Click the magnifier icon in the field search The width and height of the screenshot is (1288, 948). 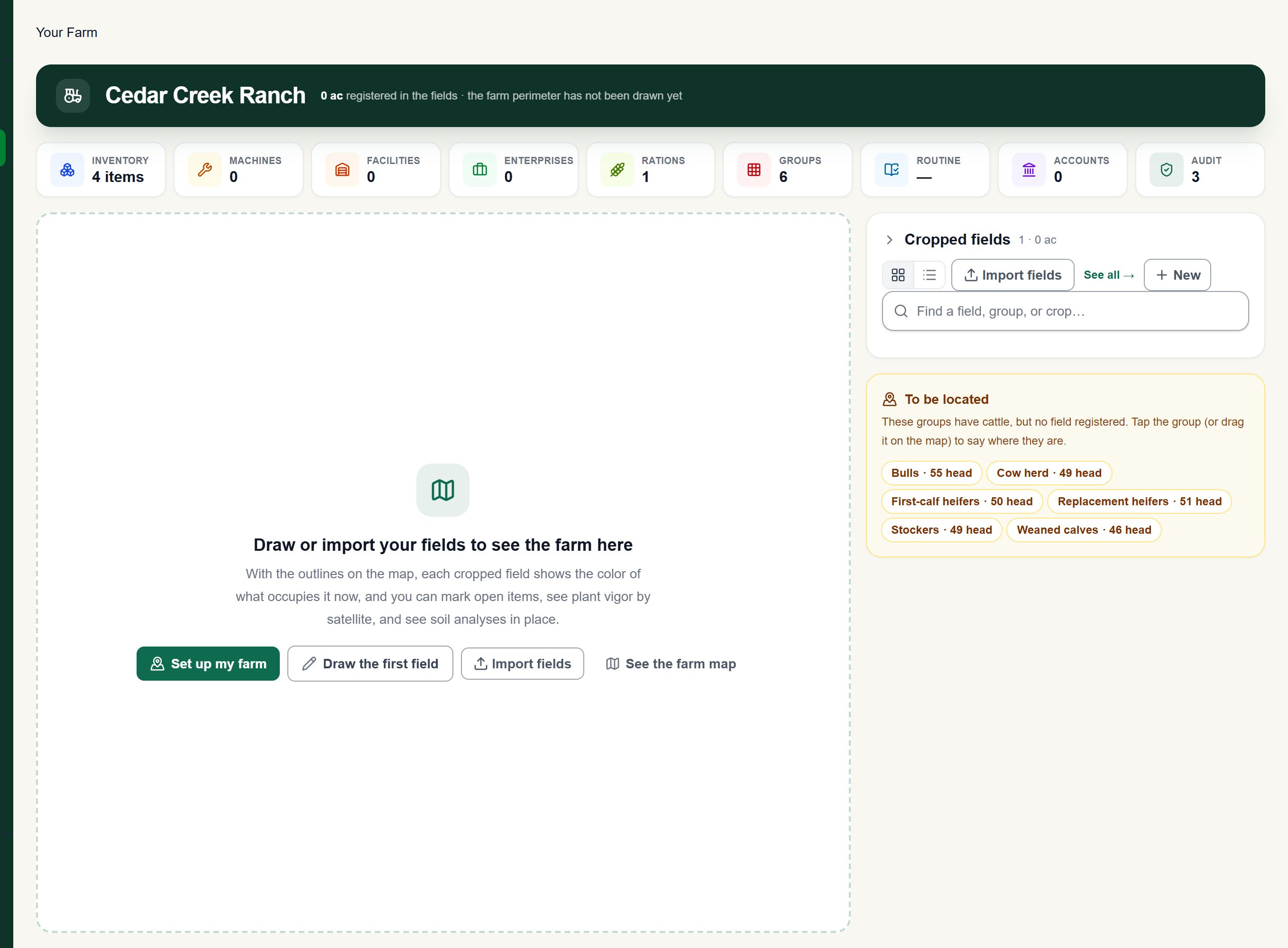click(901, 311)
